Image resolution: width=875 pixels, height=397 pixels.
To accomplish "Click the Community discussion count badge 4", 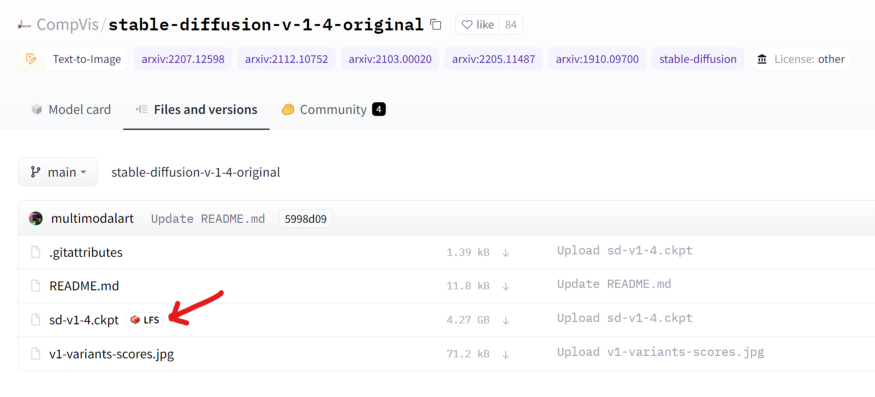I will tap(379, 109).
